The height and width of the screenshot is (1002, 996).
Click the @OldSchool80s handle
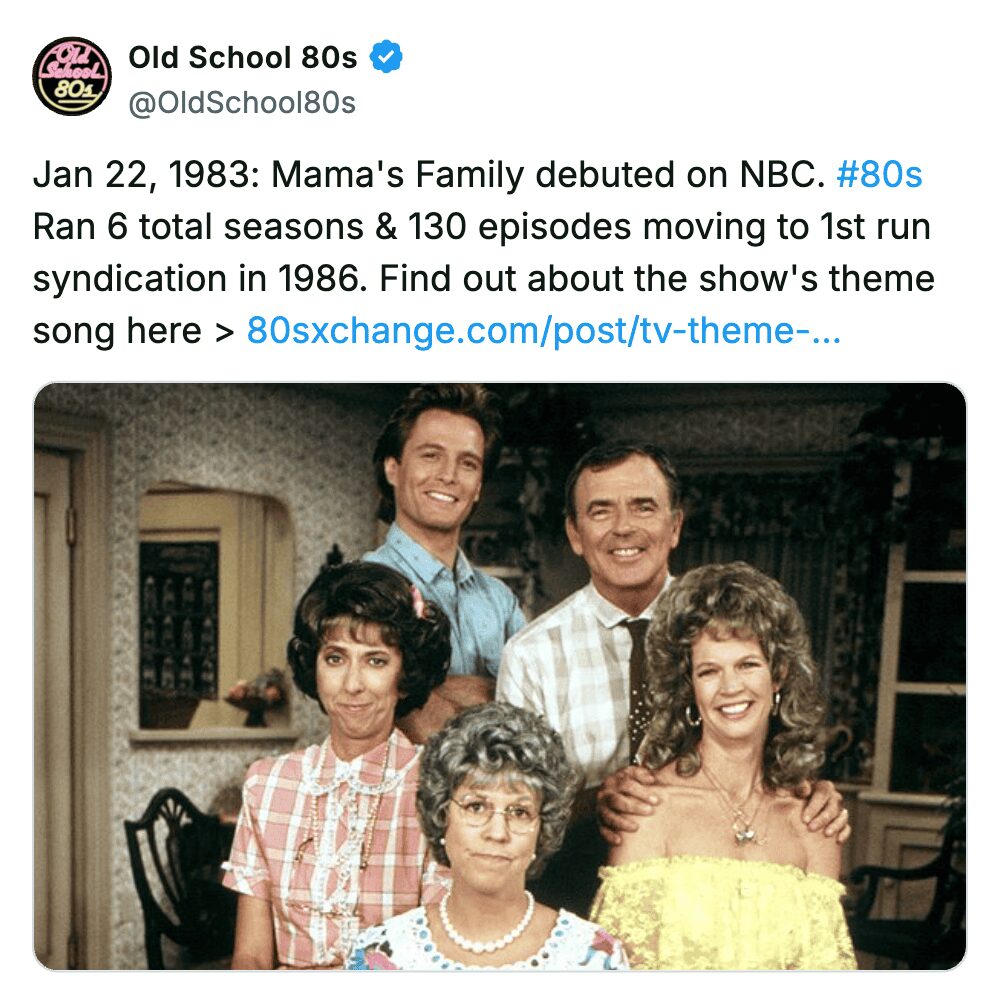(242, 103)
